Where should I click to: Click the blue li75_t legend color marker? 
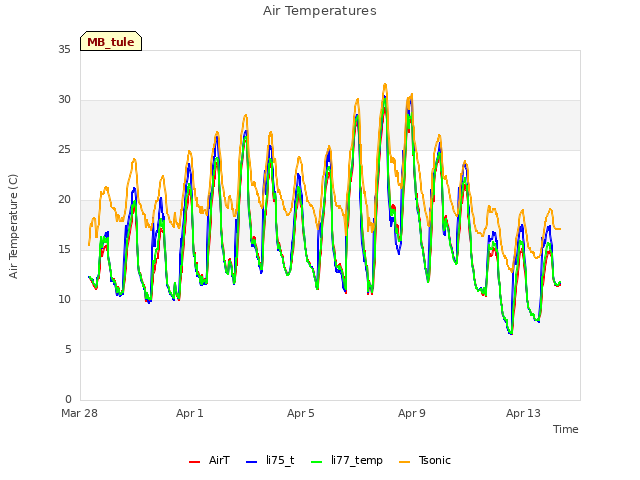pyautogui.click(x=252, y=462)
